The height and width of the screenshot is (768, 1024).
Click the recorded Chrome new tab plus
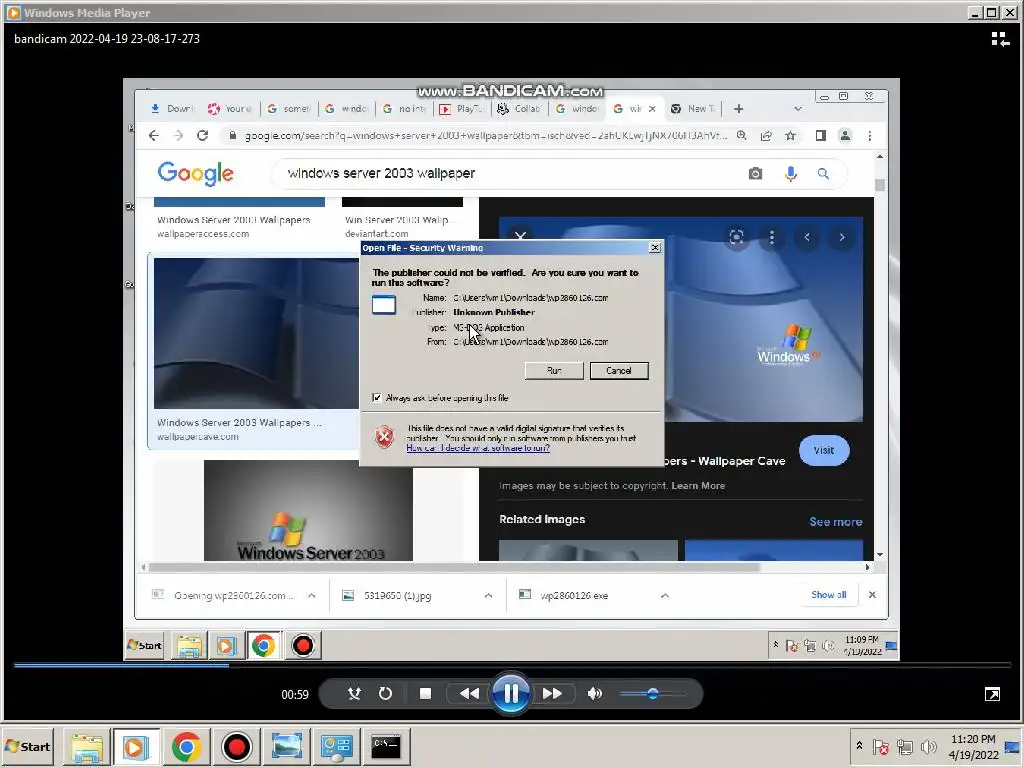[x=739, y=109]
